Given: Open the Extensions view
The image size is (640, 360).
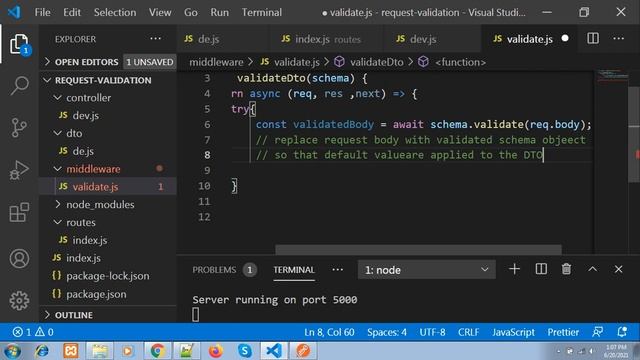Looking at the screenshot, I should [x=19, y=212].
